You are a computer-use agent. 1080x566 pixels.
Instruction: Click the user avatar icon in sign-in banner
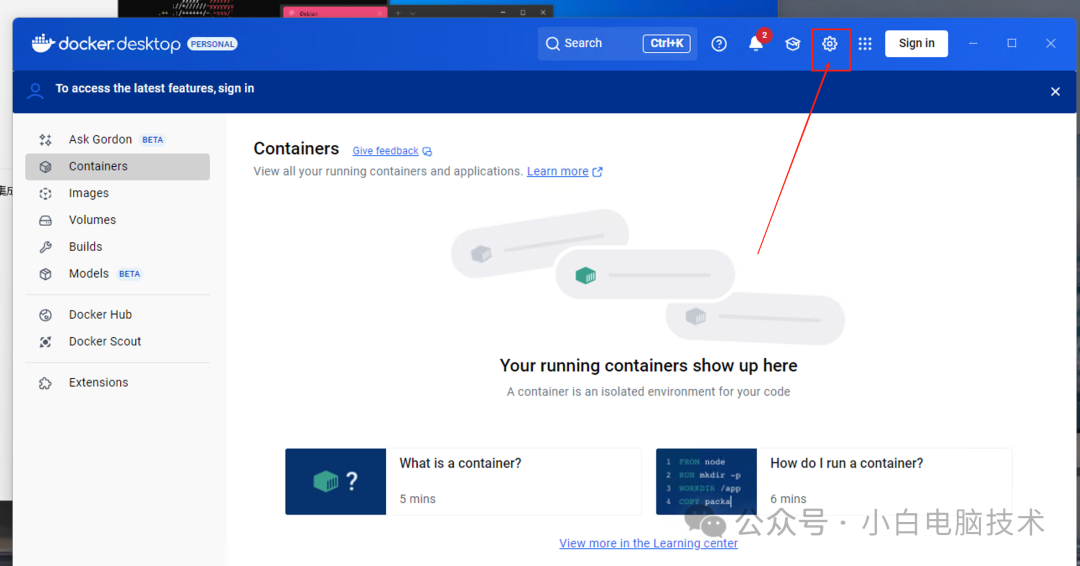tap(35, 90)
